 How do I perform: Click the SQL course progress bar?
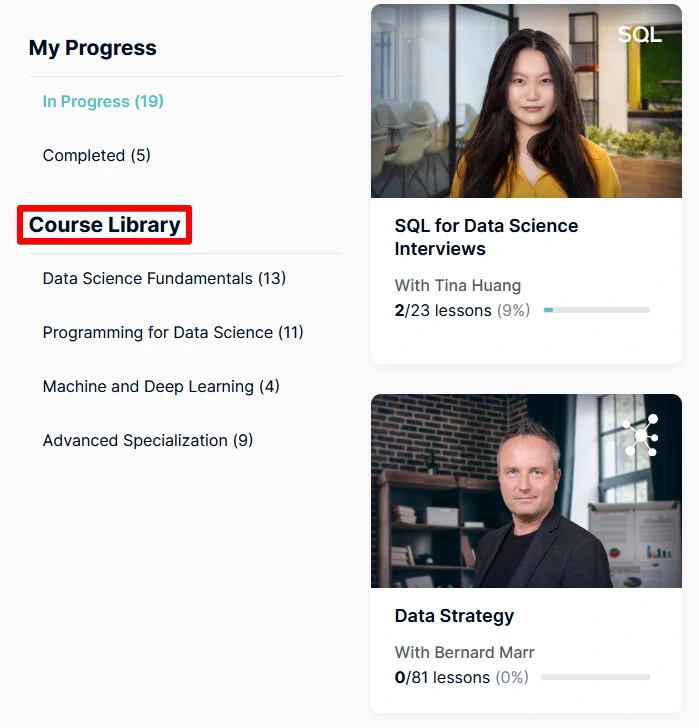coord(596,310)
